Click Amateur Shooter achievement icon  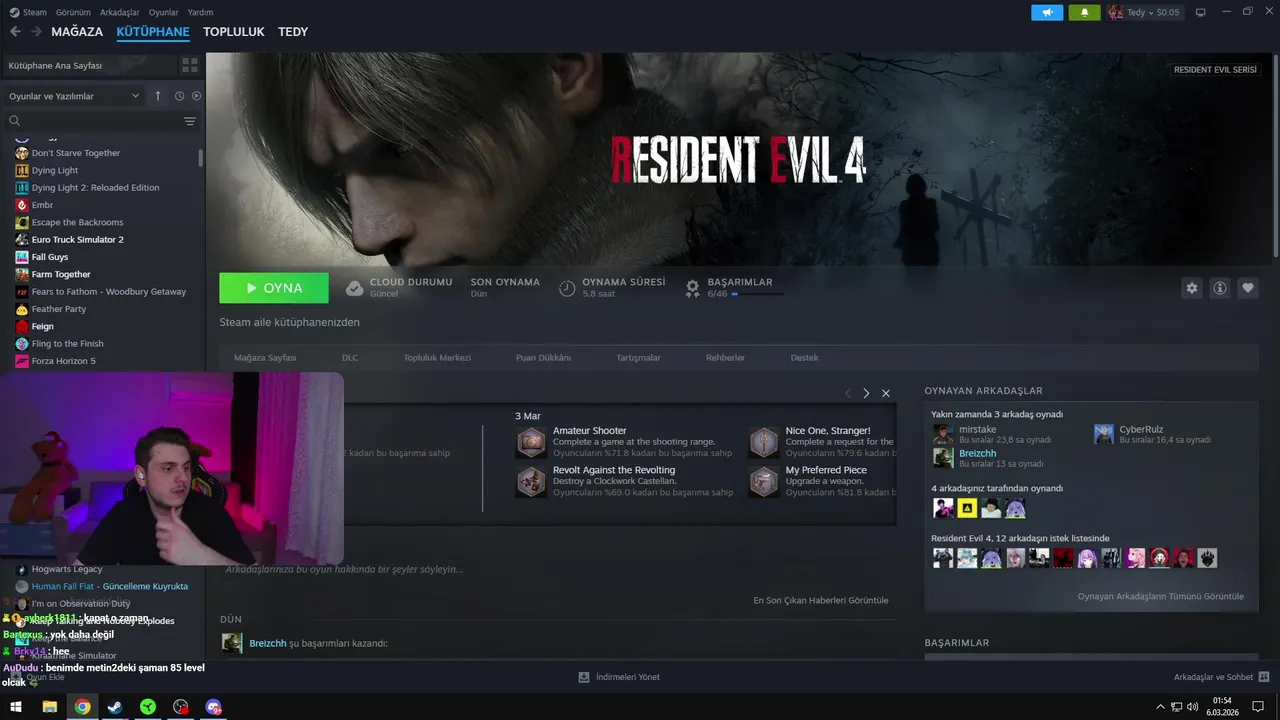coord(531,442)
